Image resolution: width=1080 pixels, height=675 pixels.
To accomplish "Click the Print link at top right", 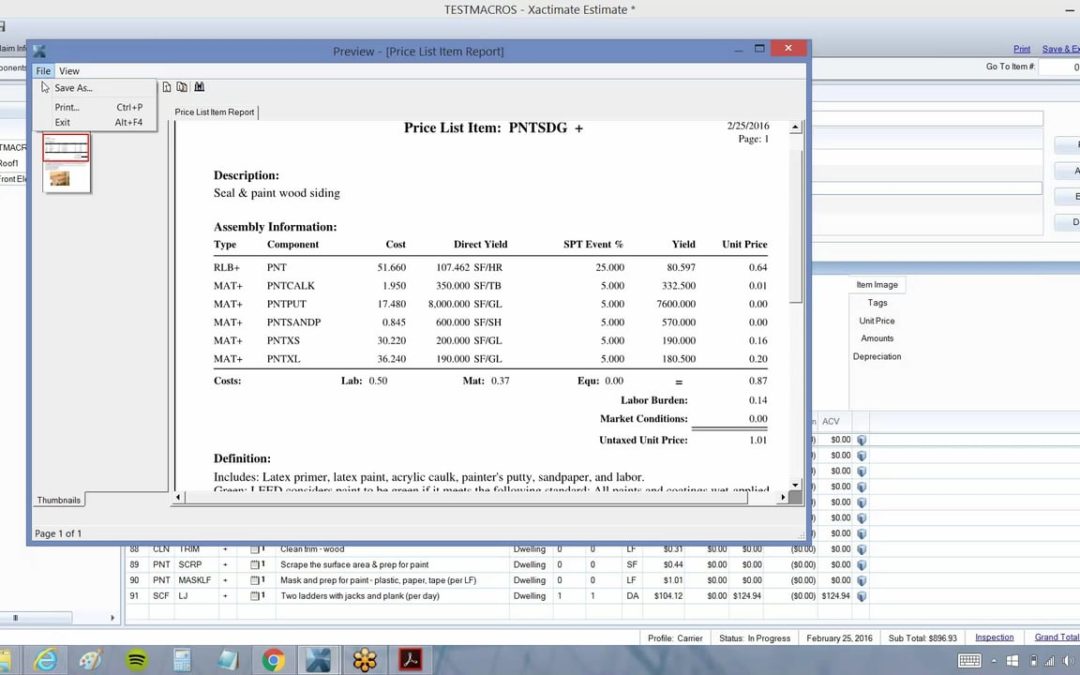I will click(x=1021, y=49).
